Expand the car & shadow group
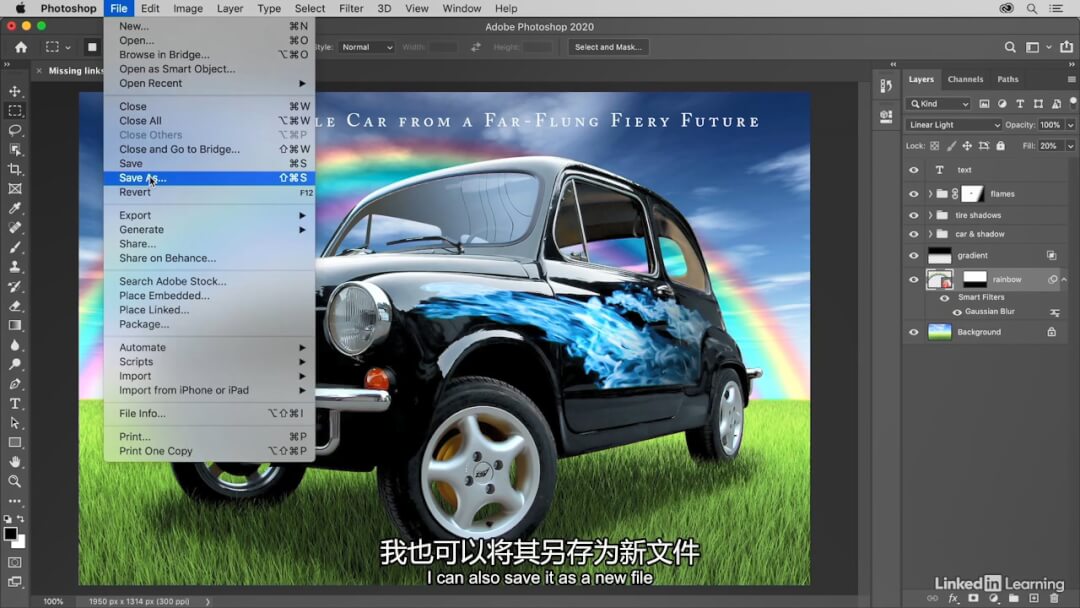Image resolution: width=1080 pixels, height=608 pixels. coord(930,234)
